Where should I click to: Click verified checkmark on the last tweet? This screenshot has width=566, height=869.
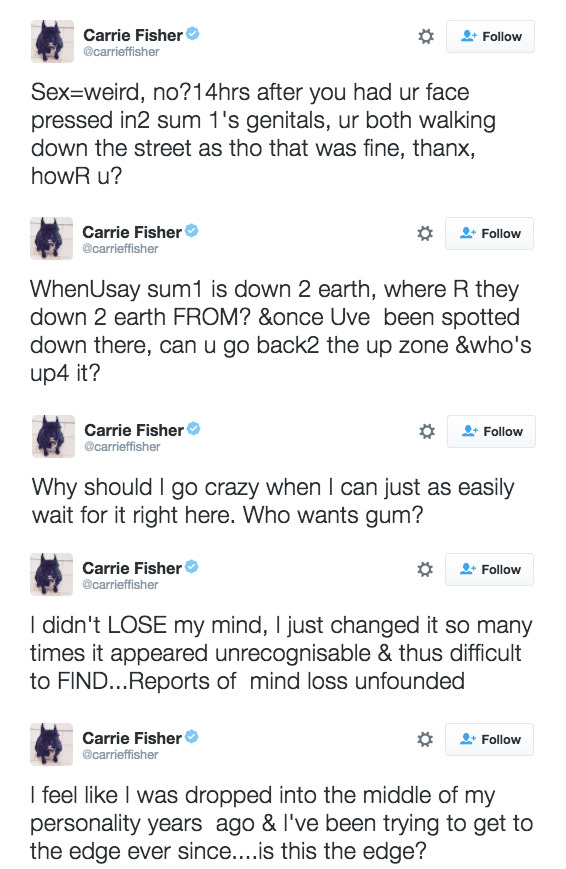point(192,737)
